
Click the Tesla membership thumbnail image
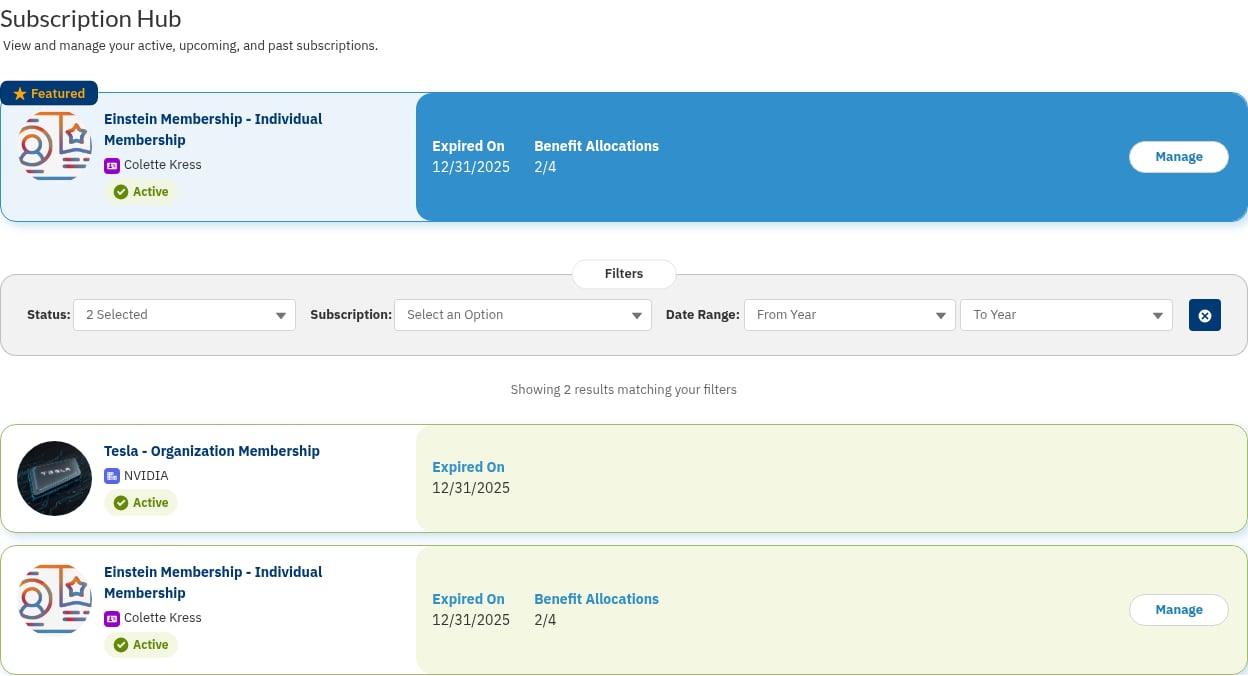[54, 478]
